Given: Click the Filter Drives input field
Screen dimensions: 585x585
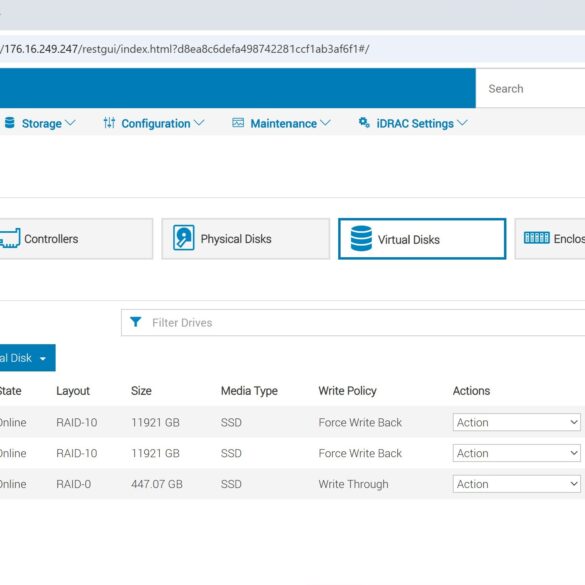Looking at the screenshot, I should (353, 322).
